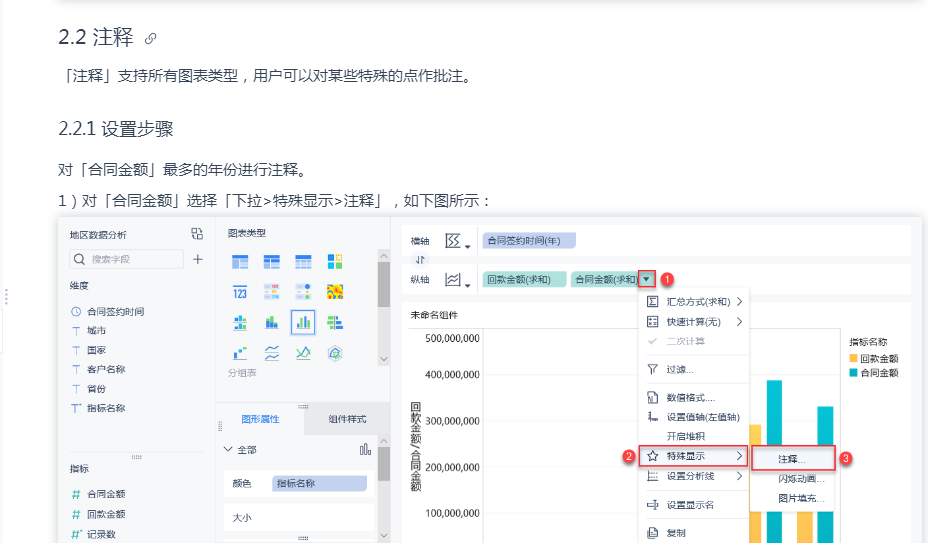Image resolution: width=928 pixels, height=543 pixels.
Task: Click the swap axes icon between 横轴 and 纵轴
Action: pyautogui.click(x=420, y=260)
